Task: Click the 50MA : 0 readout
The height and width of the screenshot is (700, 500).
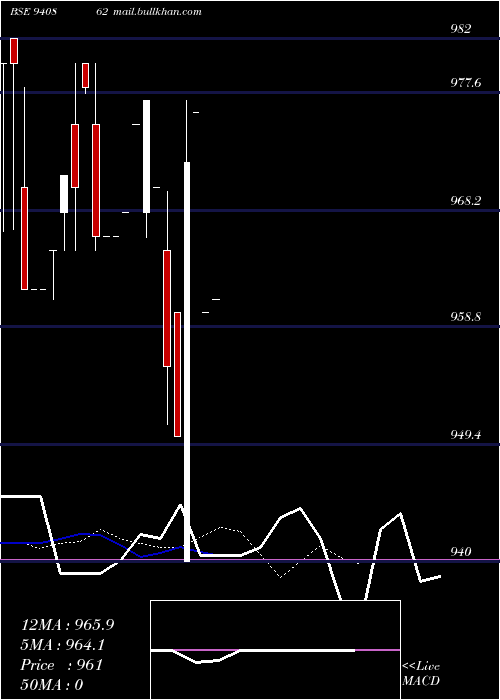Action: 52,684
